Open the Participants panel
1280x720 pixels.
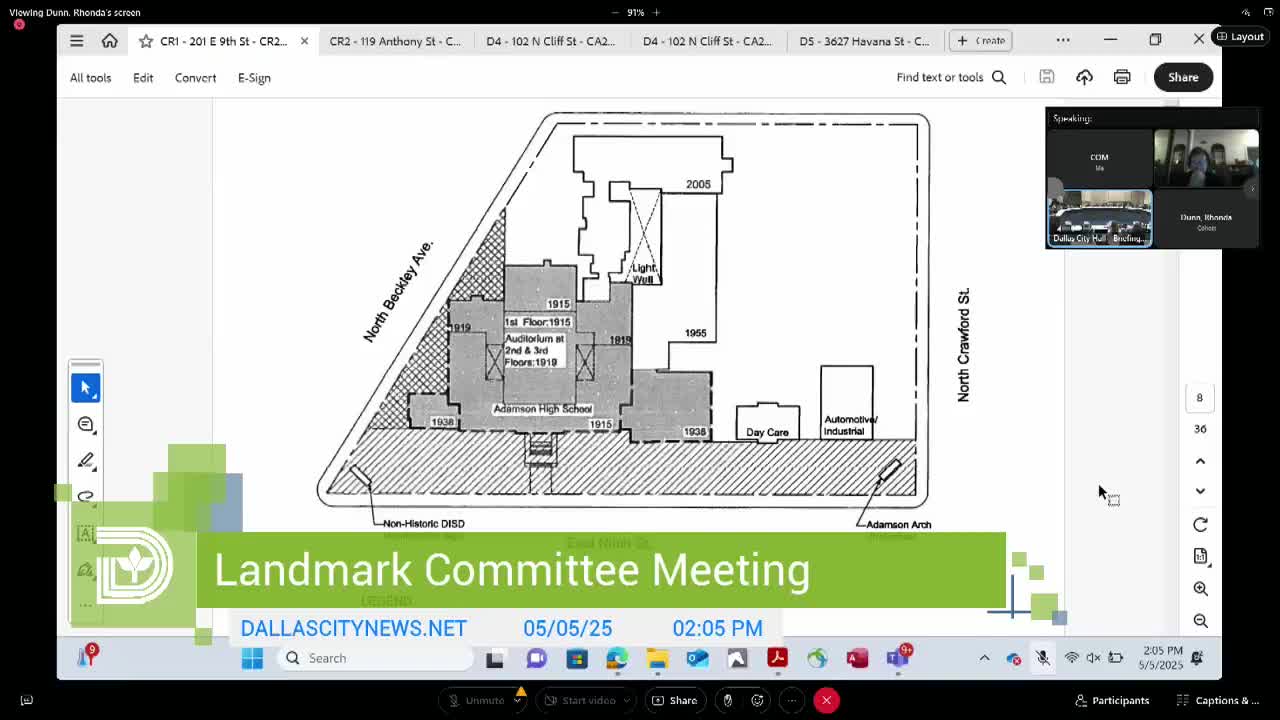(1112, 700)
